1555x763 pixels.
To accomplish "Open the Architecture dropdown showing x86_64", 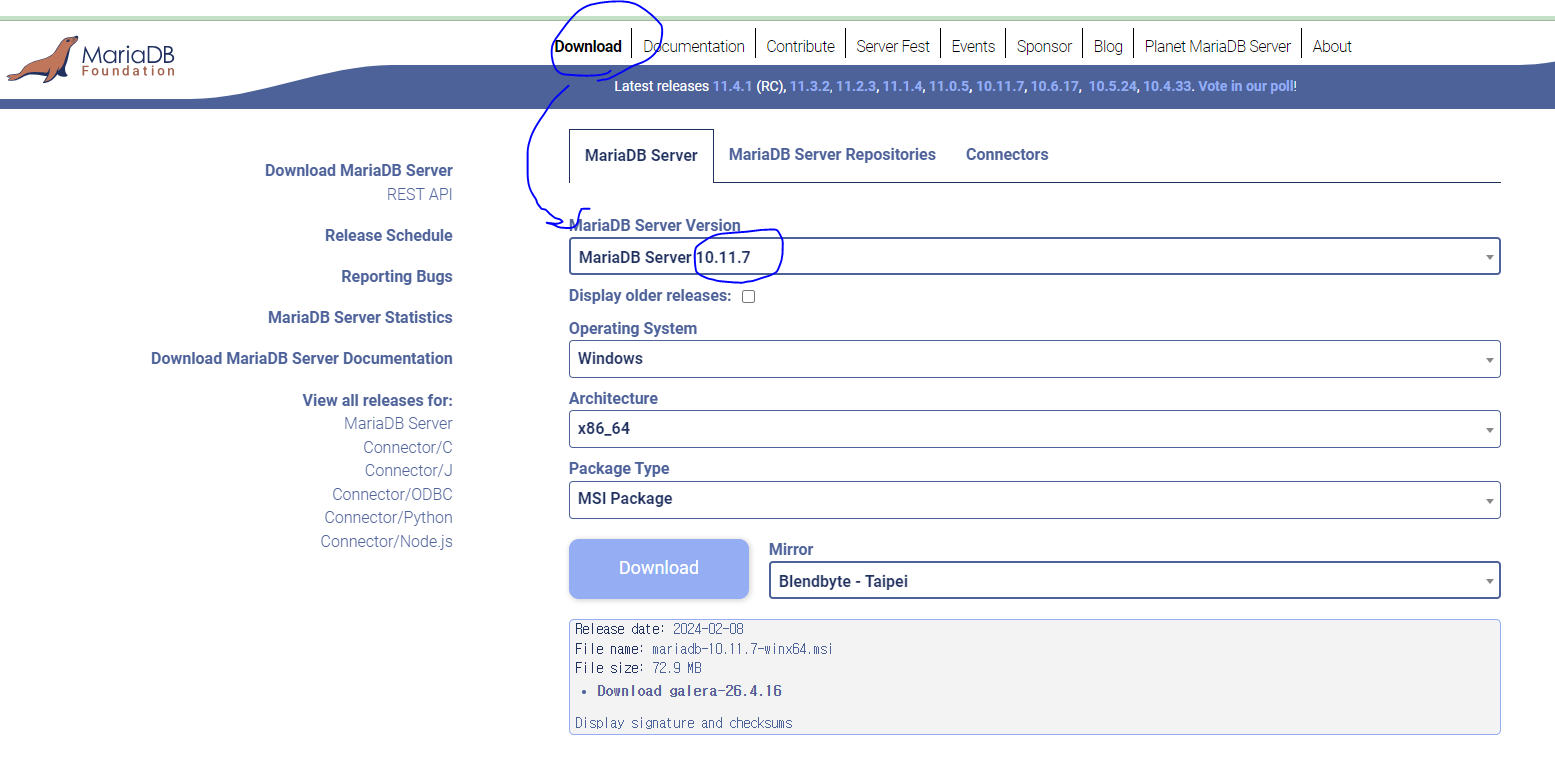I will pos(1034,428).
